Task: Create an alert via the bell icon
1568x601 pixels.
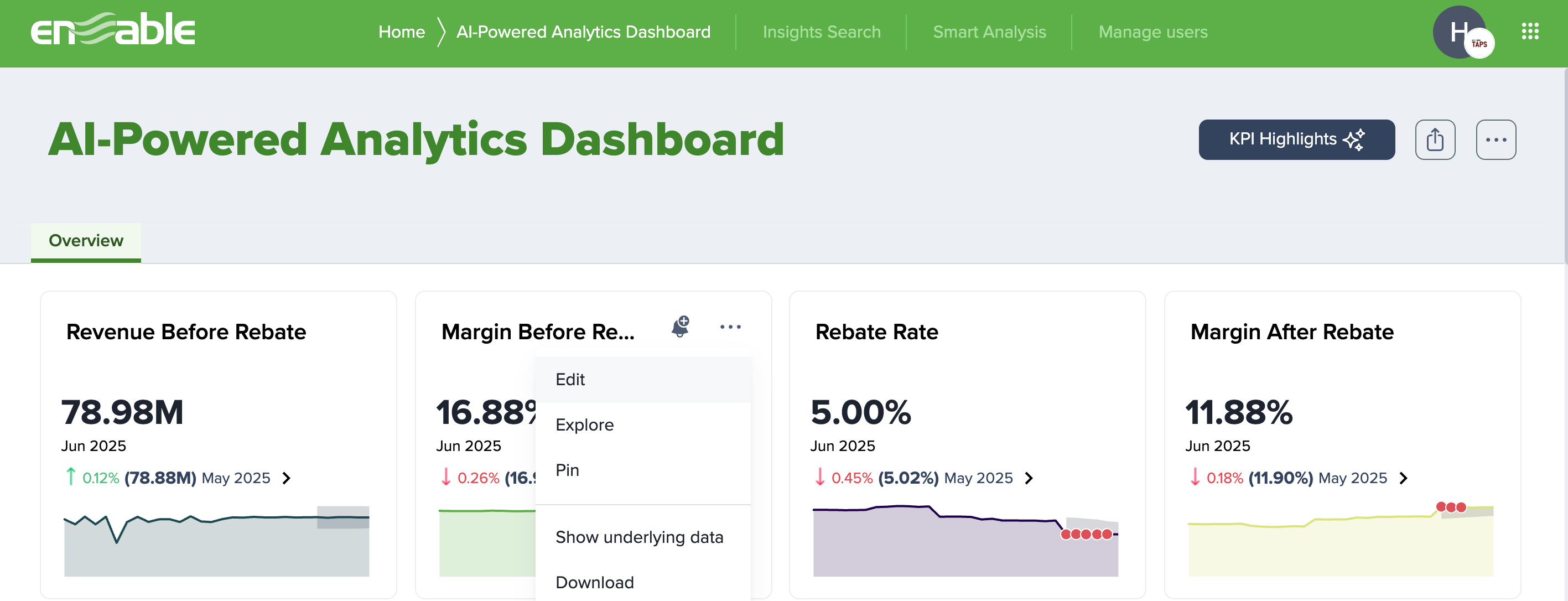Action: click(679, 327)
